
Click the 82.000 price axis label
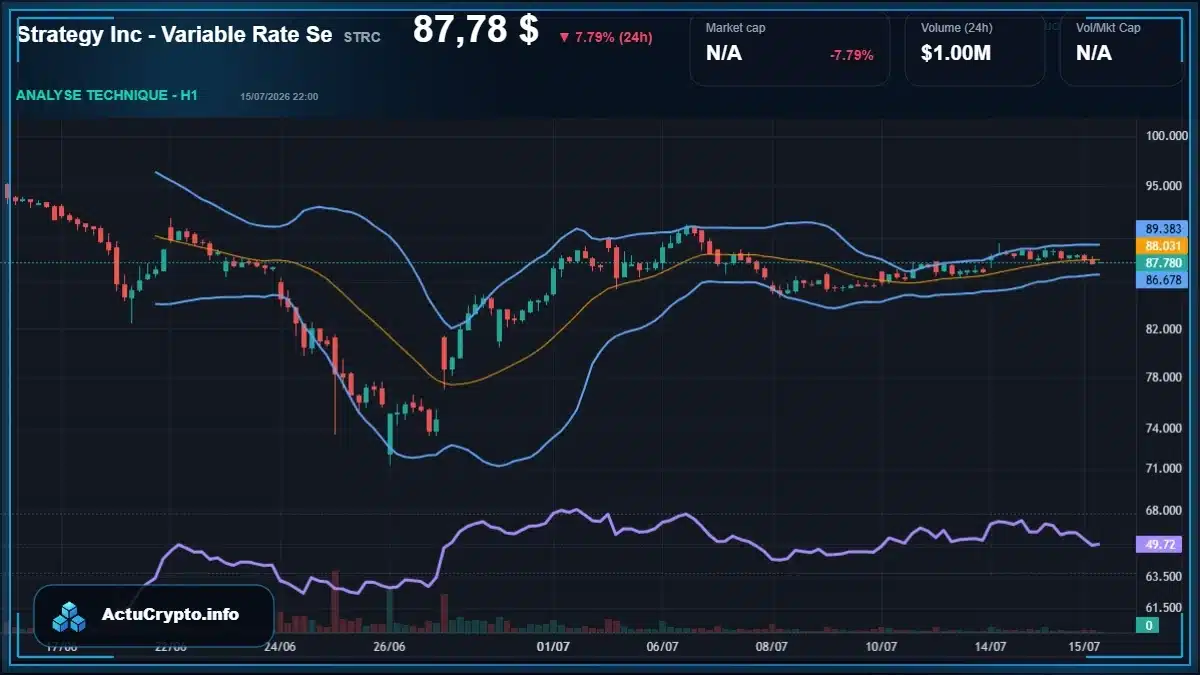1164,329
